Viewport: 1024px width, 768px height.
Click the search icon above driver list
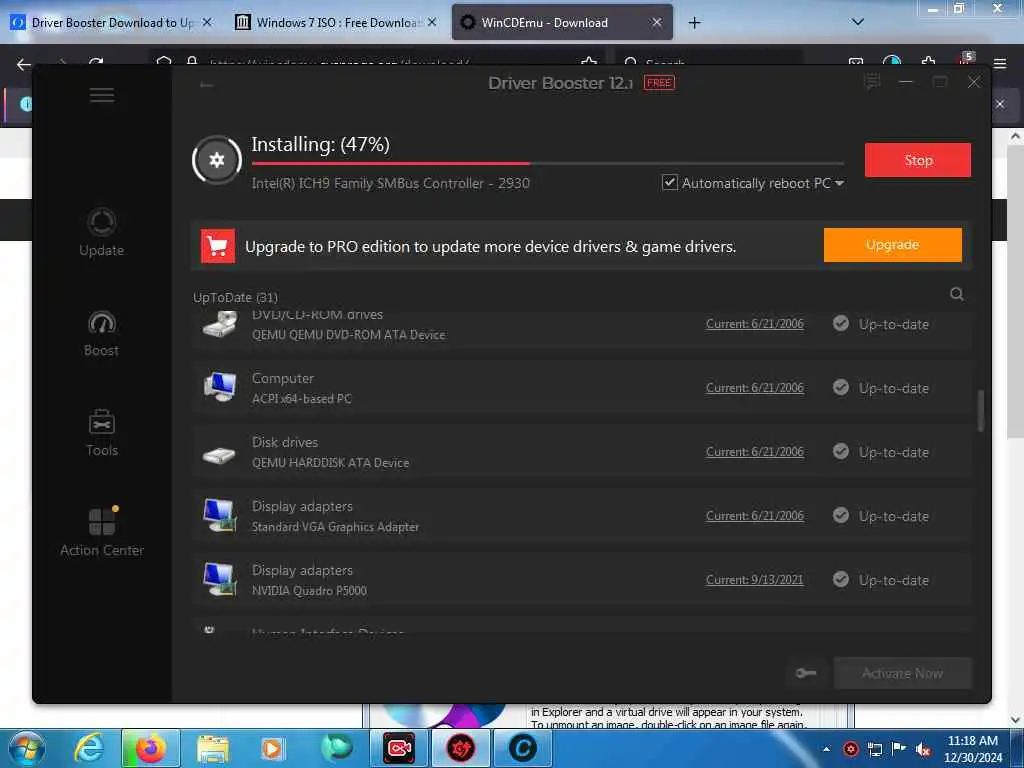[957, 295]
